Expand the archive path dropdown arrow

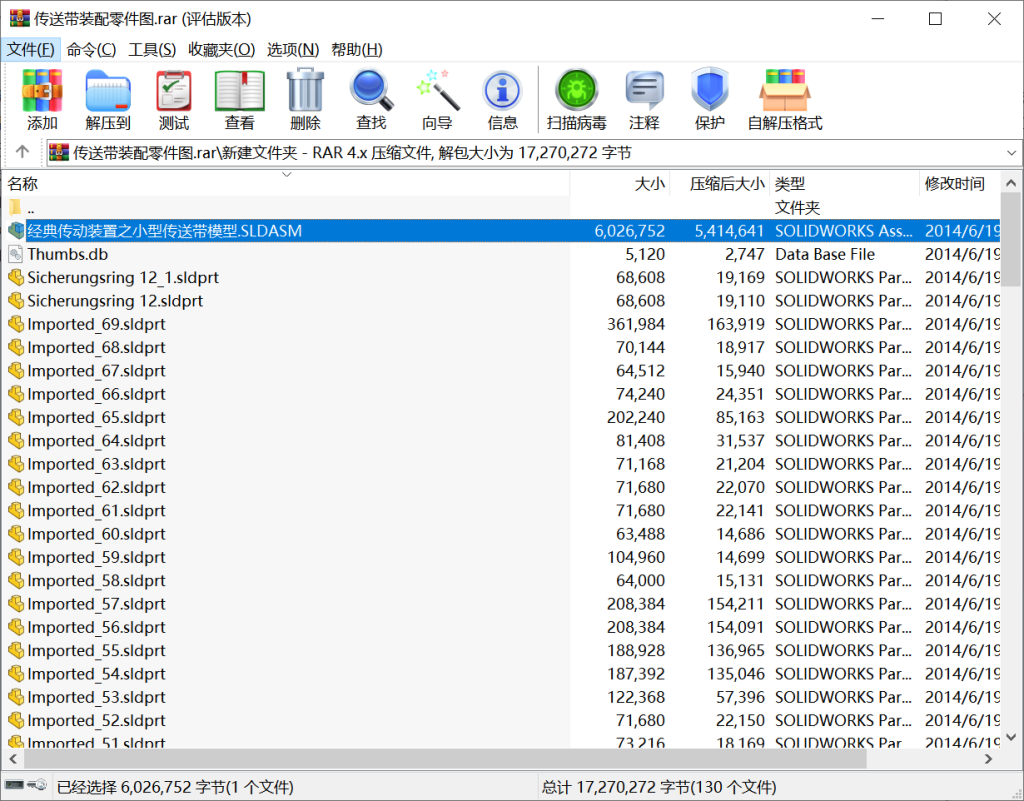pyautogui.click(x=1010, y=153)
